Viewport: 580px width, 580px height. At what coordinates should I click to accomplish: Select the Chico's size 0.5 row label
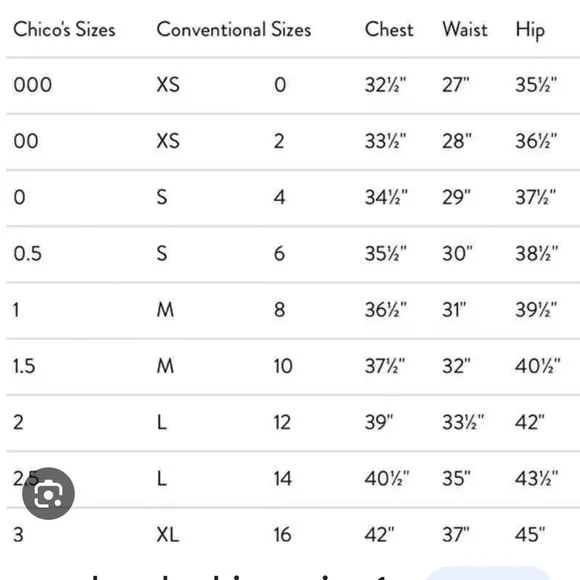[x=27, y=253]
